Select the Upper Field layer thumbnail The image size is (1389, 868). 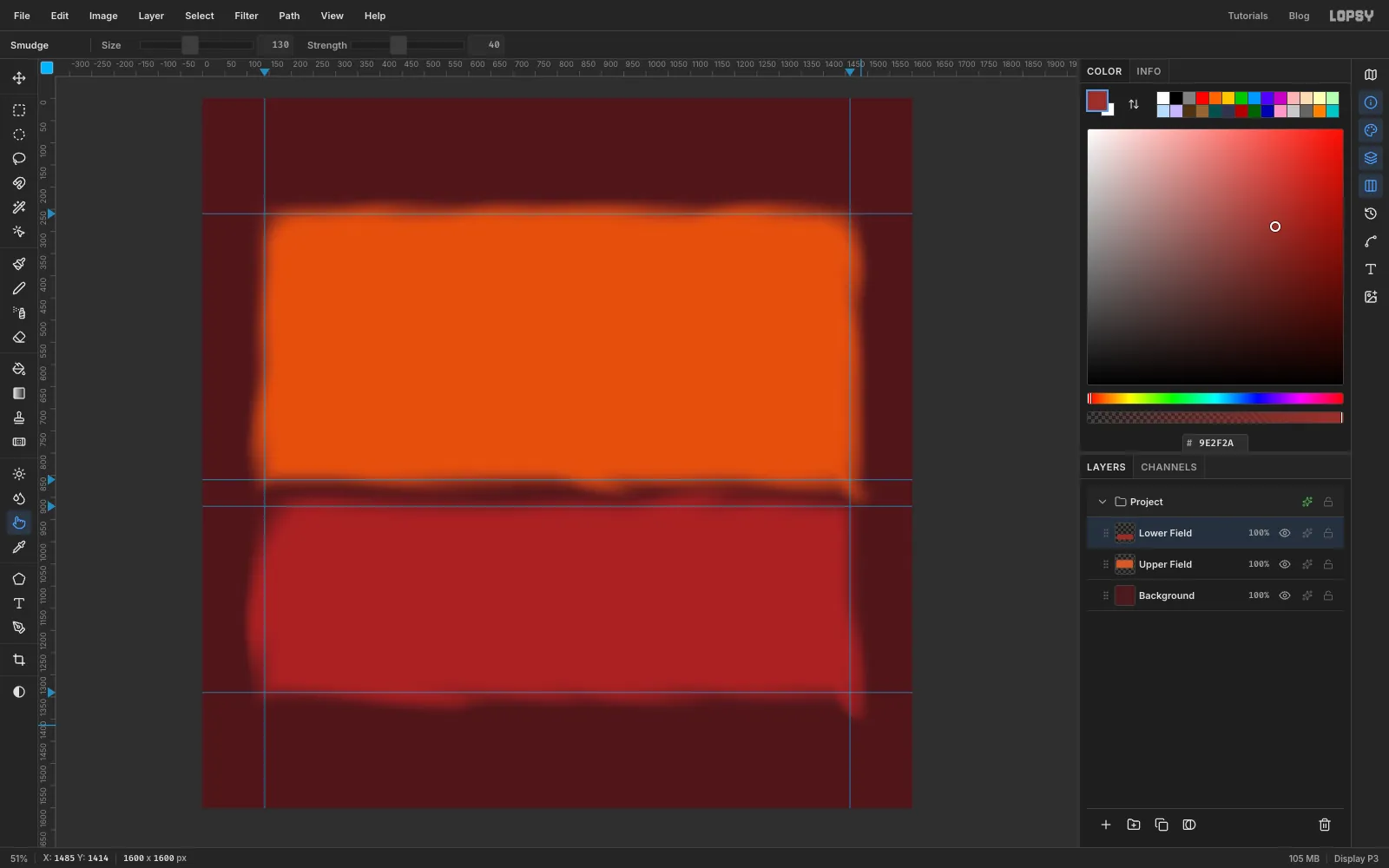[1124, 564]
